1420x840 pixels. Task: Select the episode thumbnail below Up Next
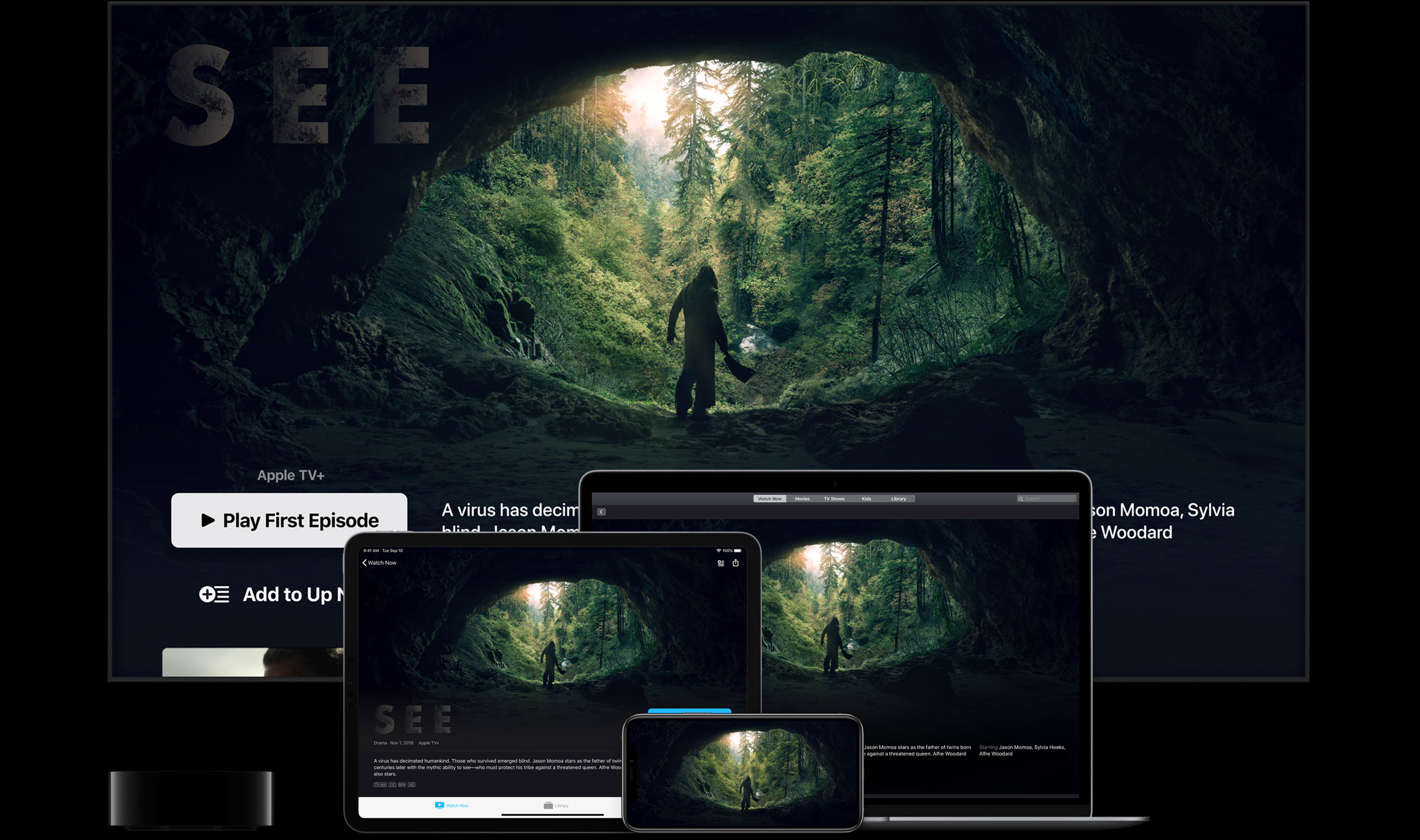252,662
